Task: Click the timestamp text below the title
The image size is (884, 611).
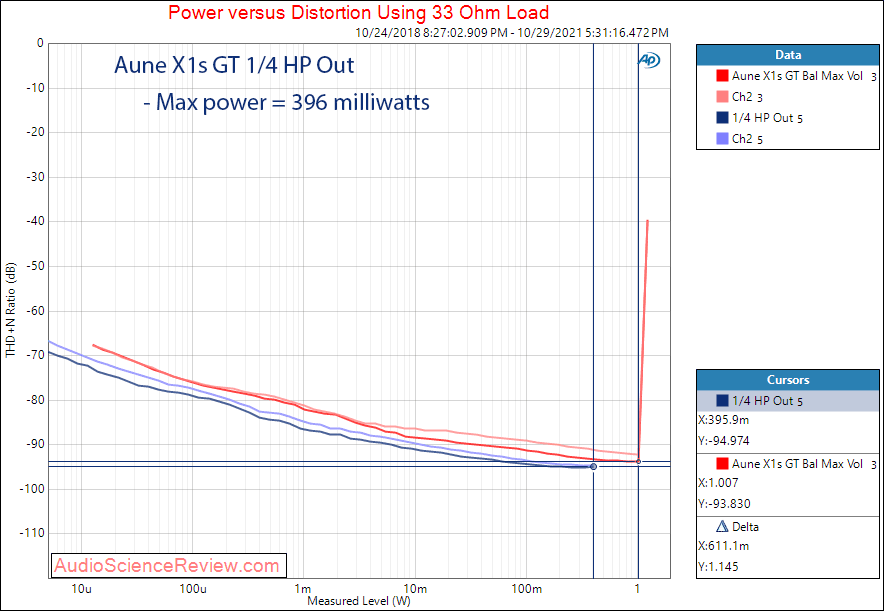Action: coord(512,33)
